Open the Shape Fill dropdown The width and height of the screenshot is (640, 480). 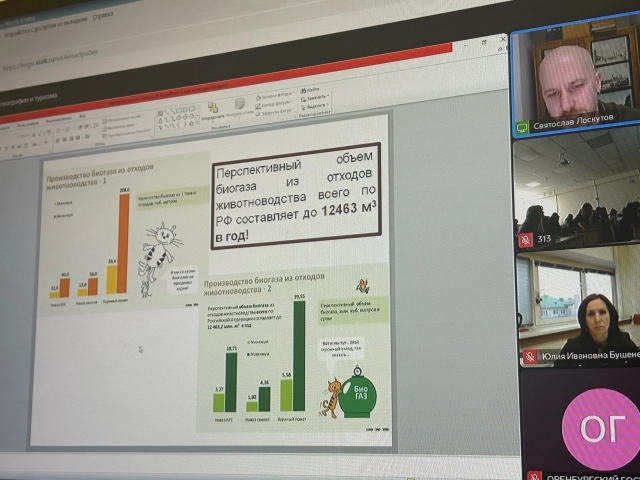(x=274, y=95)
